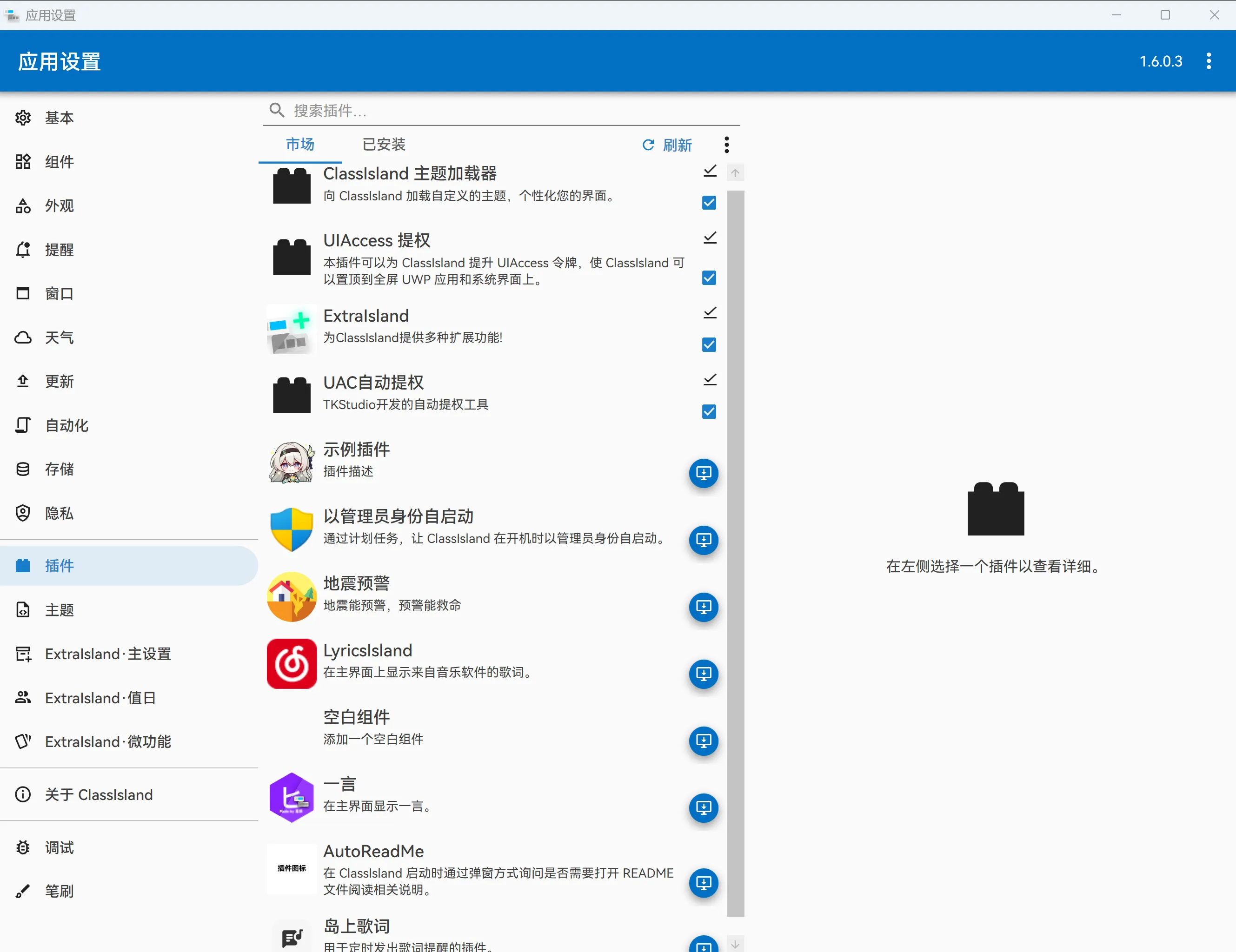Toggle ClassIsland 主题加载器 checkbox
Viewport: 1236px width, 952px height.
(x=709, y=203)
